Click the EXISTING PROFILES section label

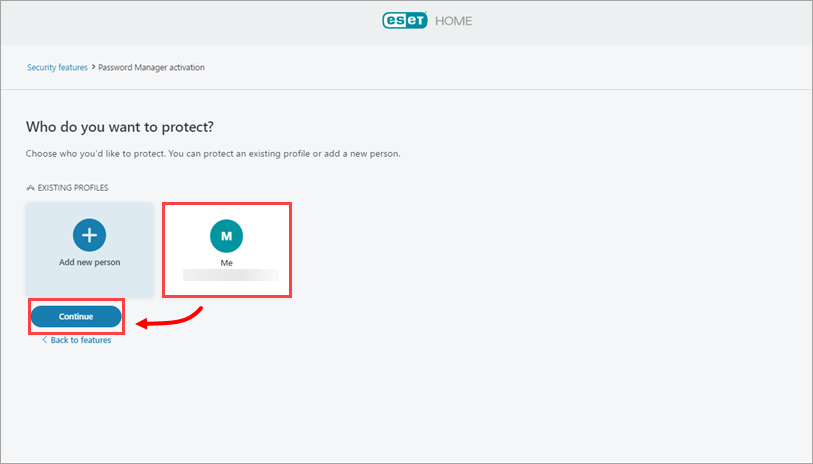73,188
